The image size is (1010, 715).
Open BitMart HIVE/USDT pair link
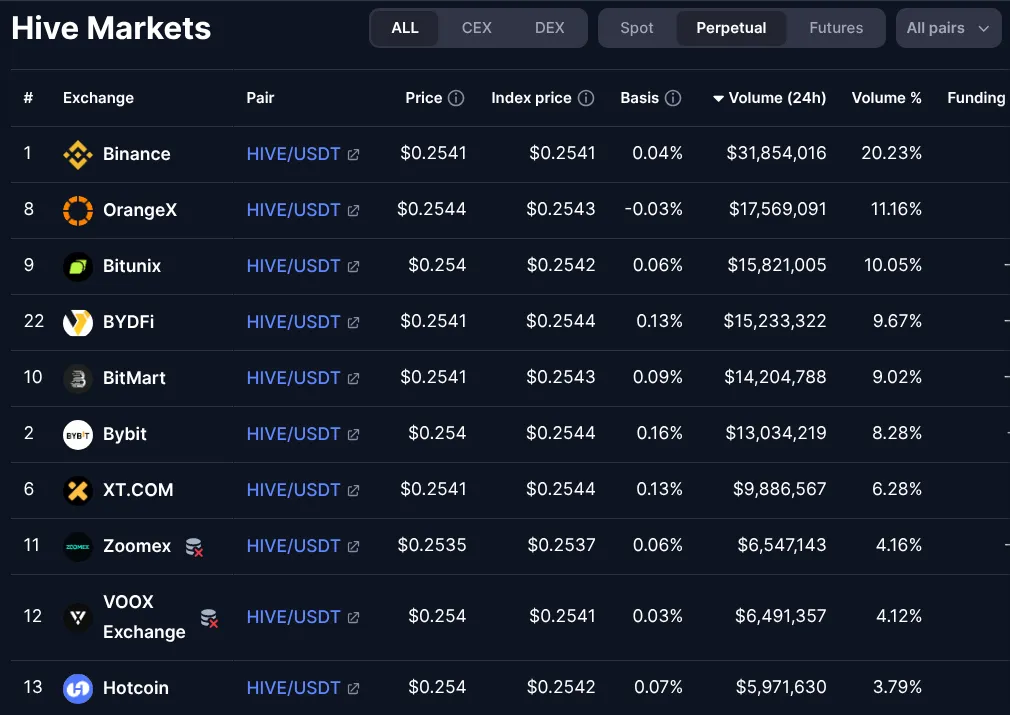click(x=293, y=379)
